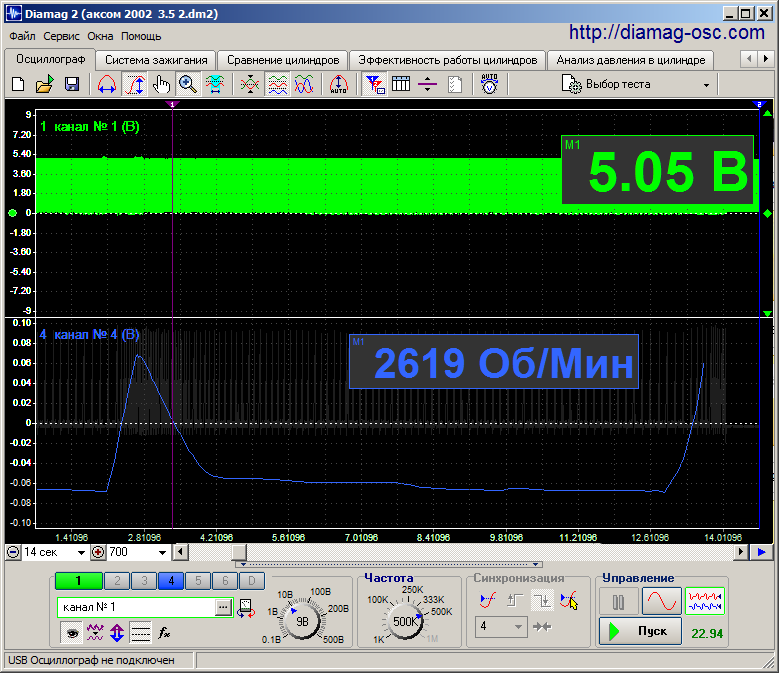Switch to Система зажигания tab
779x673 pixels.
[x=156, y=60]
